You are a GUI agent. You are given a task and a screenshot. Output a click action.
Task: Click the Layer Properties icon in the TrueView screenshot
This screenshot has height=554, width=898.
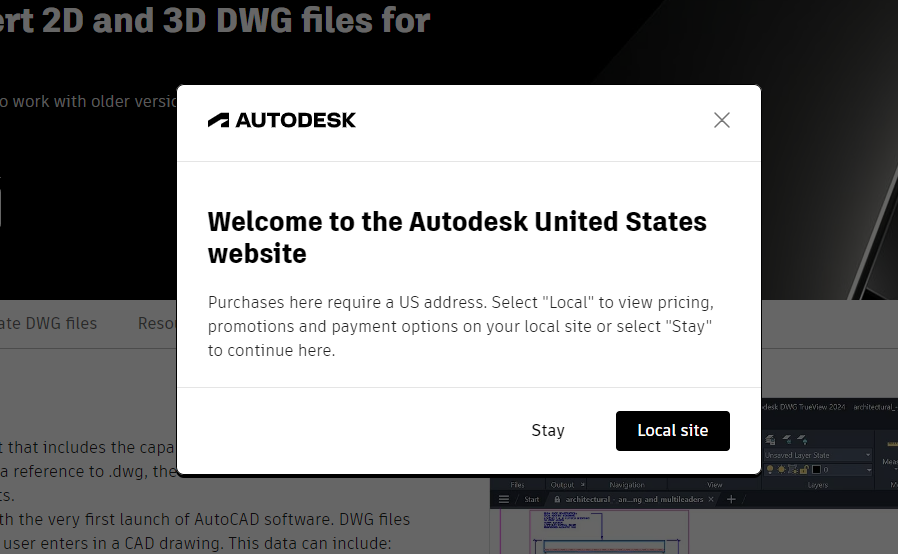(x=770, y=440)
